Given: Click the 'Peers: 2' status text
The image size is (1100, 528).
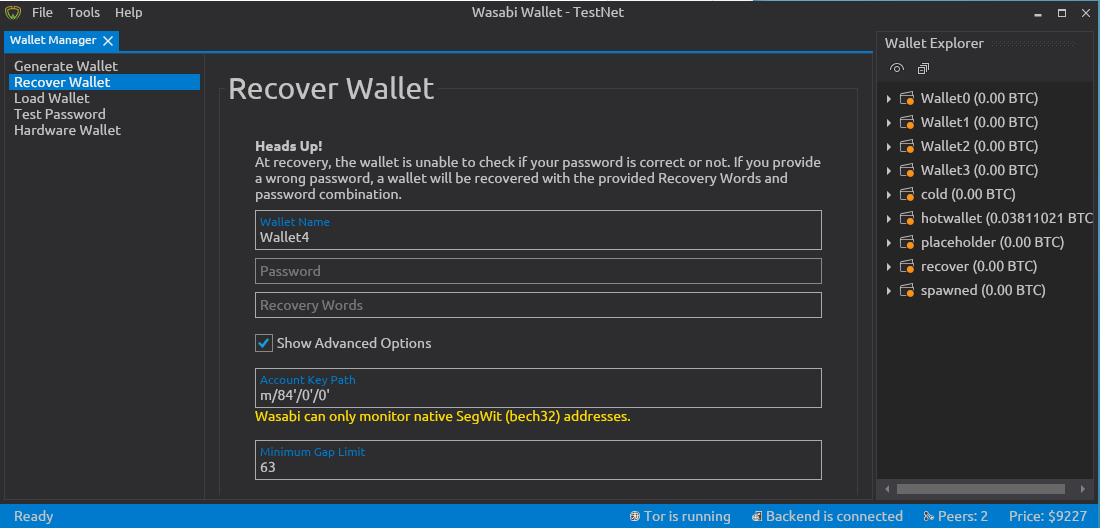Looking at the screenshot, I should [962, 517].
